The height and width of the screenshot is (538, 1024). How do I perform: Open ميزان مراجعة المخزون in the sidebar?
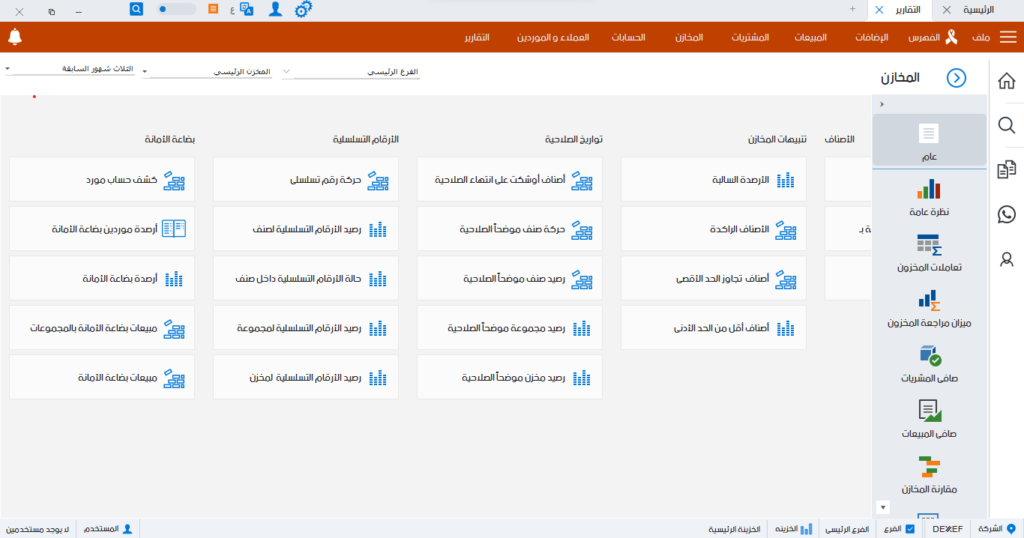pyautogui.click(x=929, y=309)
